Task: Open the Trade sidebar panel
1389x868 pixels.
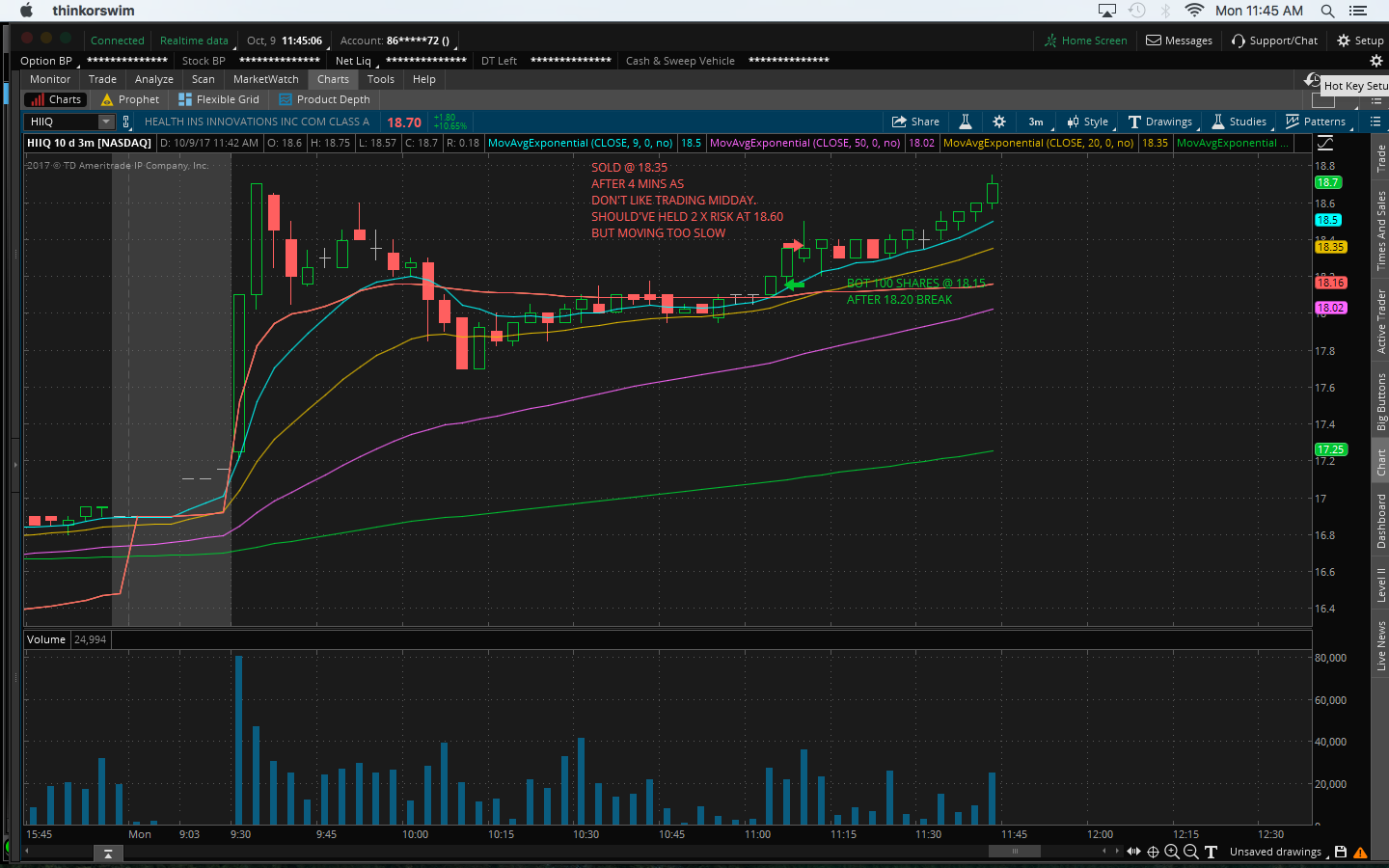Action: tap(1381, 158)
